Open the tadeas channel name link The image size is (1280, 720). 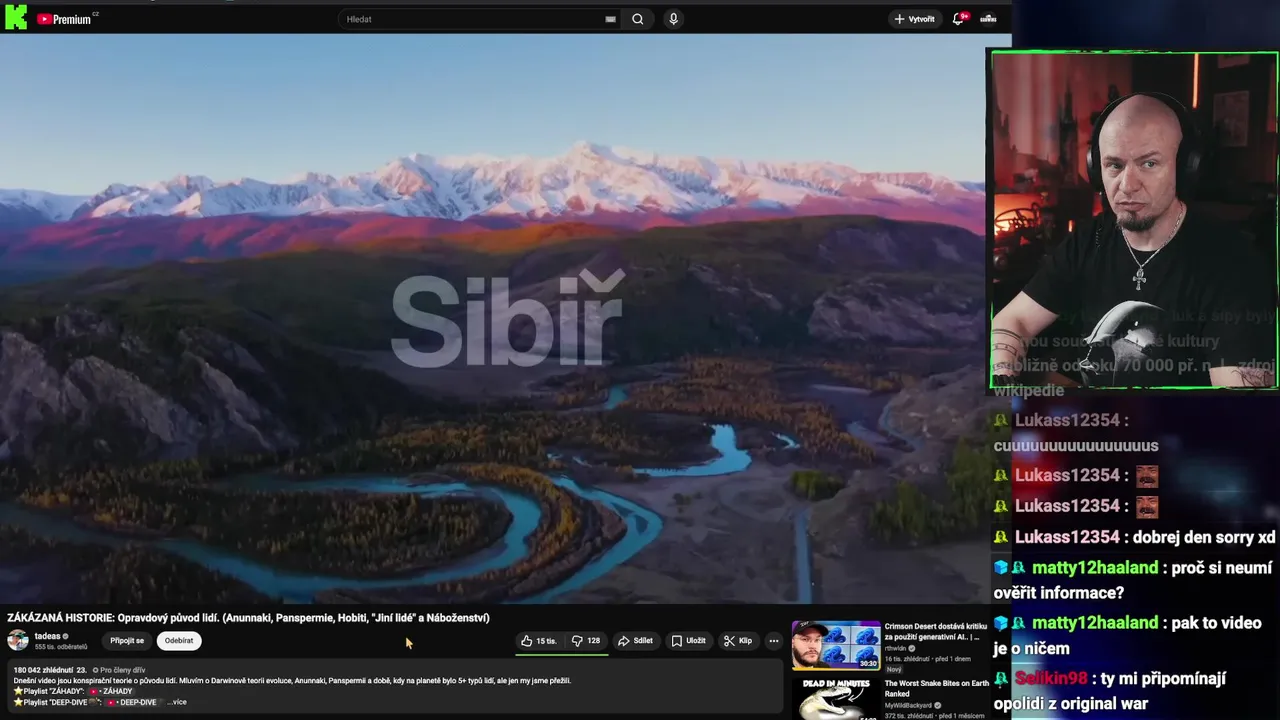pyautogui.click(x=47, y=636)
